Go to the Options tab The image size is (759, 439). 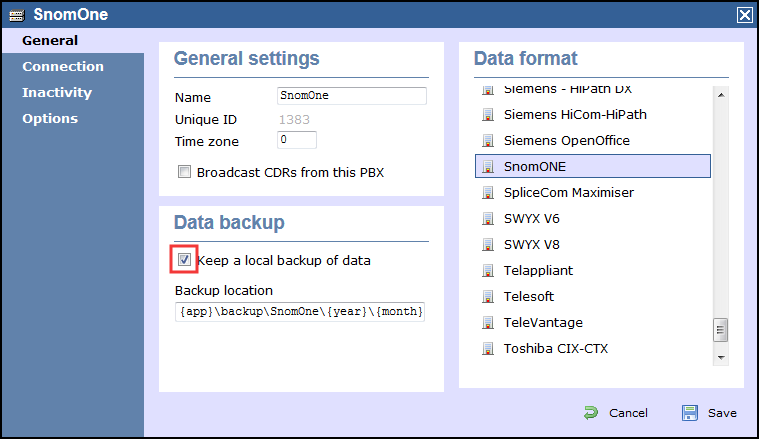pyautogui.click(x=50, y=119)
